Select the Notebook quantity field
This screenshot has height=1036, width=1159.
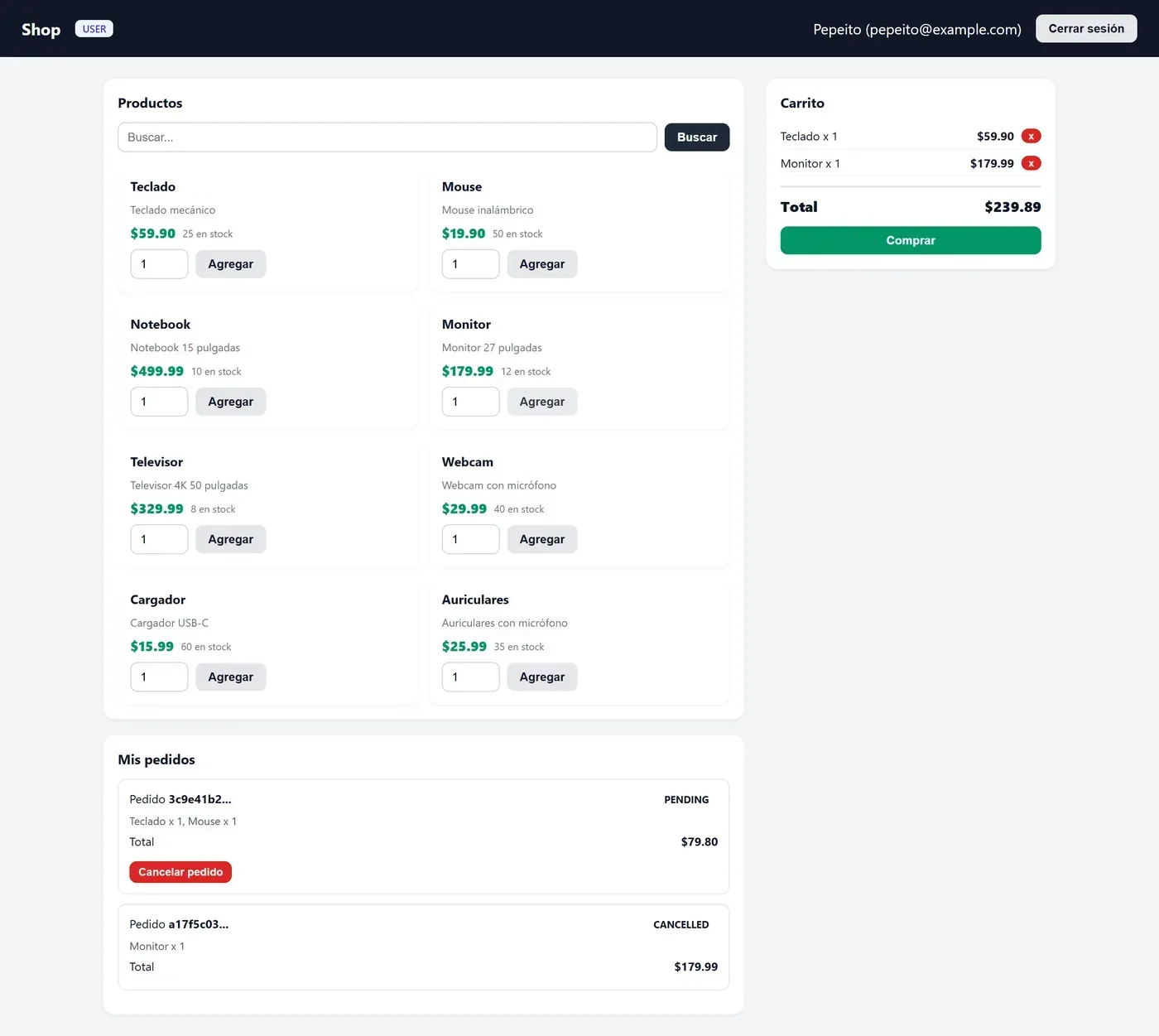click(159, 402)
